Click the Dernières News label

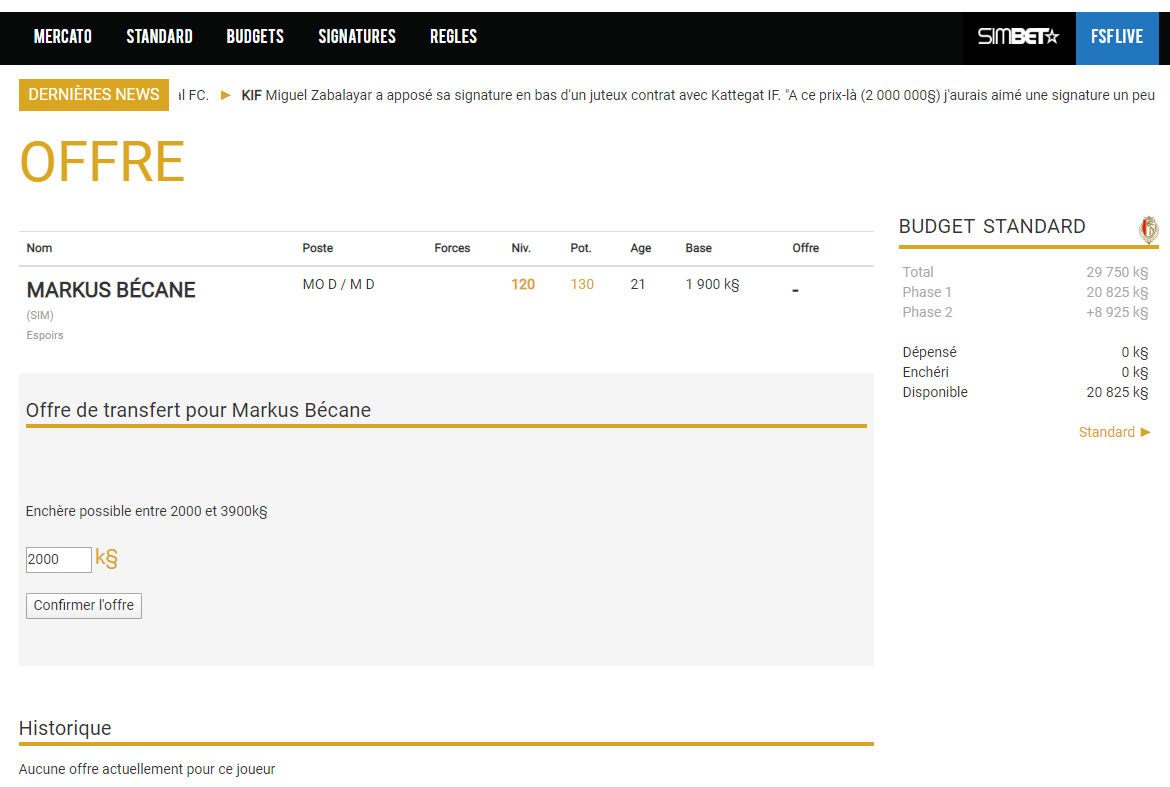[x=94, y=95]
